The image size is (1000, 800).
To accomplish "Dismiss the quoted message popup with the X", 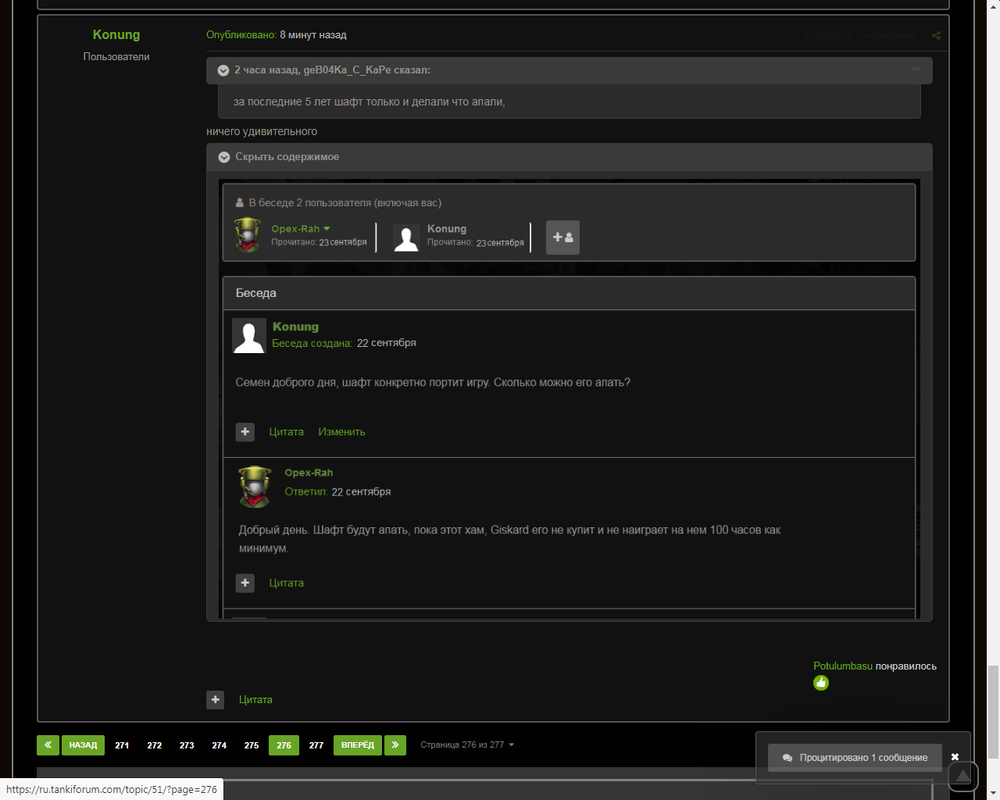I will [955, 757].
